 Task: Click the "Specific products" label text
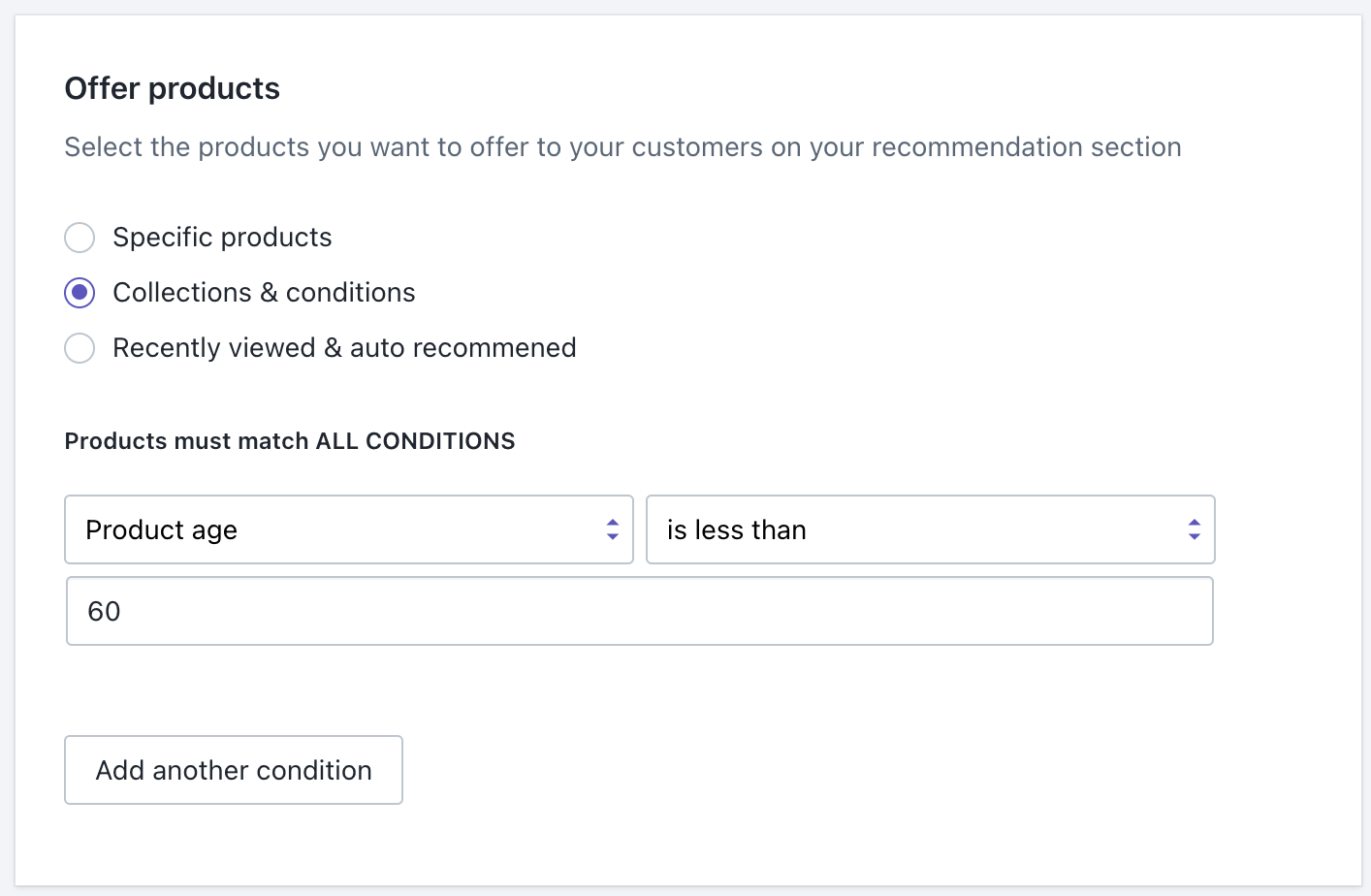tap(222, 238)
